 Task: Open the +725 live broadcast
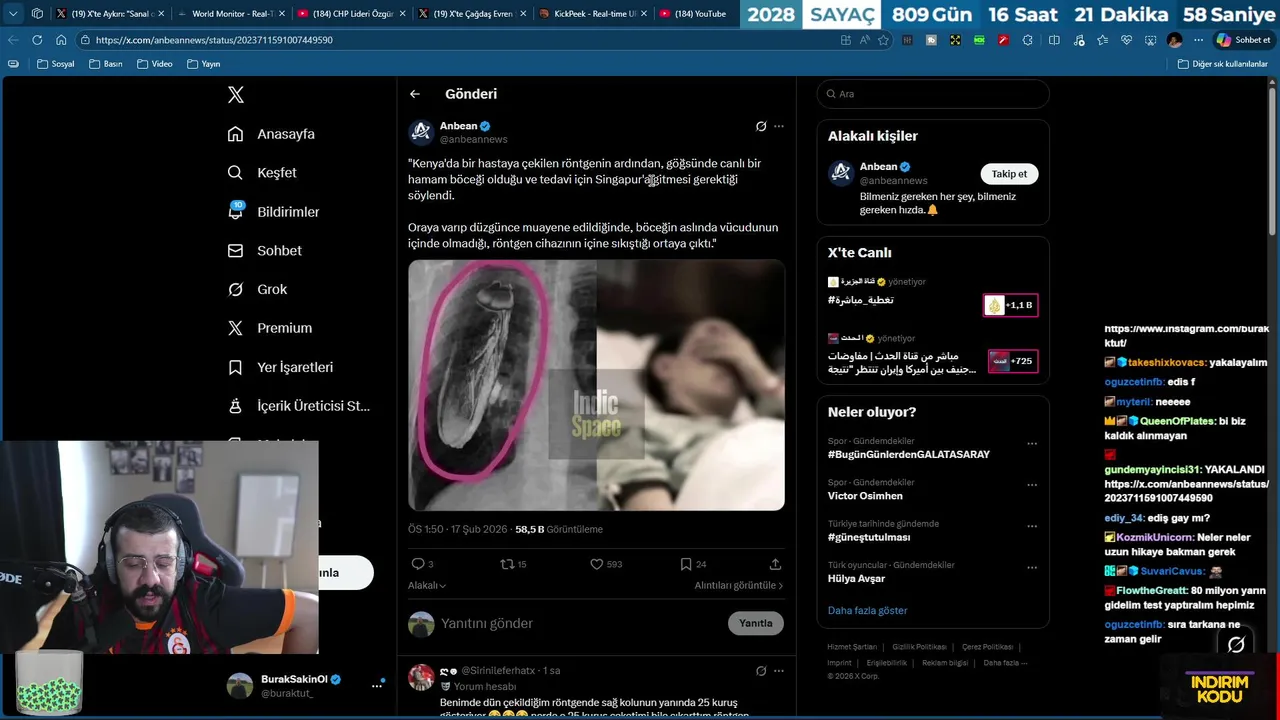[x=1012, y=361]
